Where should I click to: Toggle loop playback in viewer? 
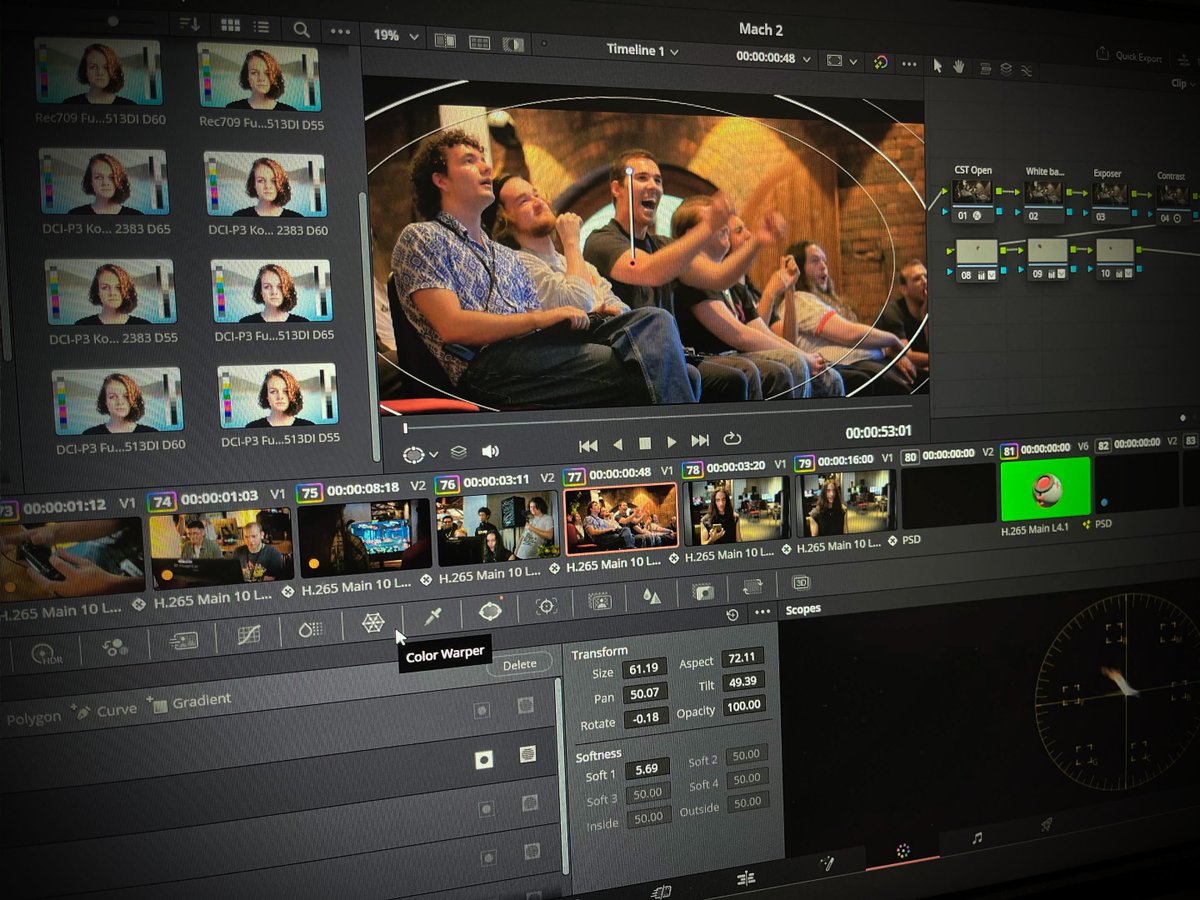[x=732, y=438]
